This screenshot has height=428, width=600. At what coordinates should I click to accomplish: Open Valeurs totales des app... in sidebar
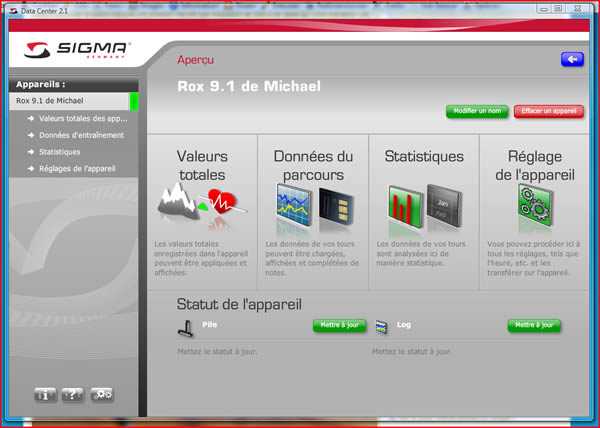pyautogui.click(x=83, y=119)
